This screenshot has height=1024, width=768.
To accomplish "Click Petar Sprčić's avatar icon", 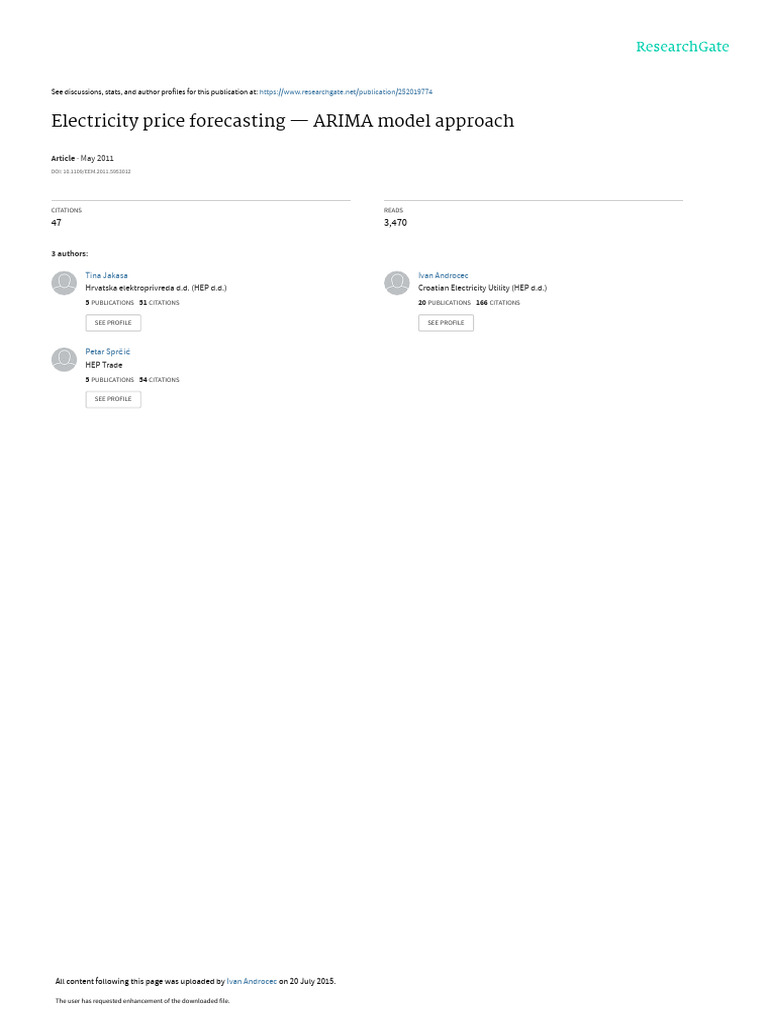I will click(x=64, y=359).
